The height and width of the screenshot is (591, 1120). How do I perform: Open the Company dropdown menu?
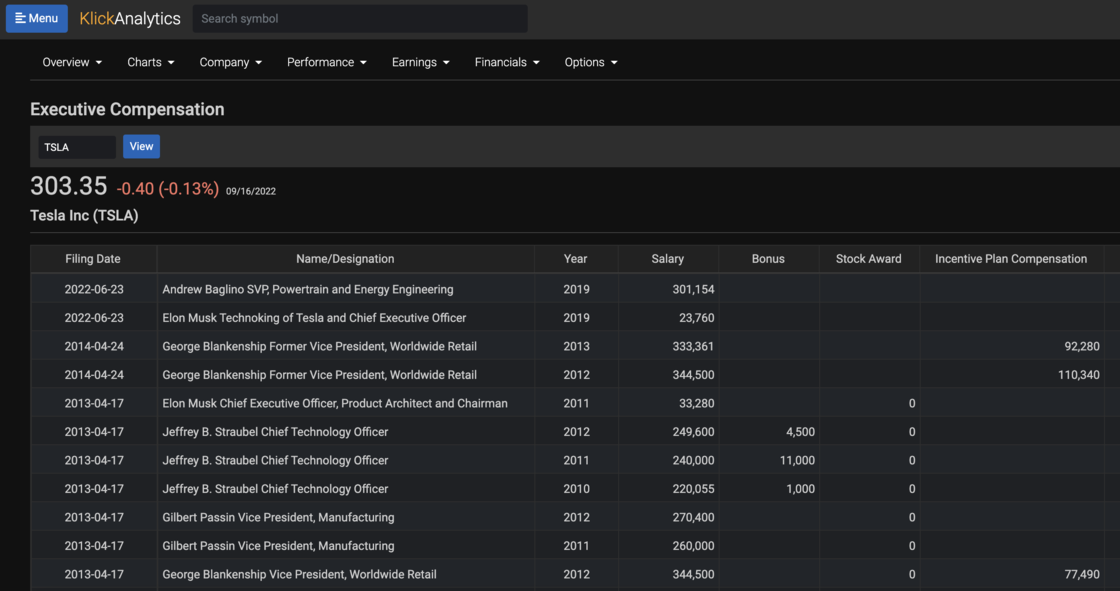coord(230,62)
